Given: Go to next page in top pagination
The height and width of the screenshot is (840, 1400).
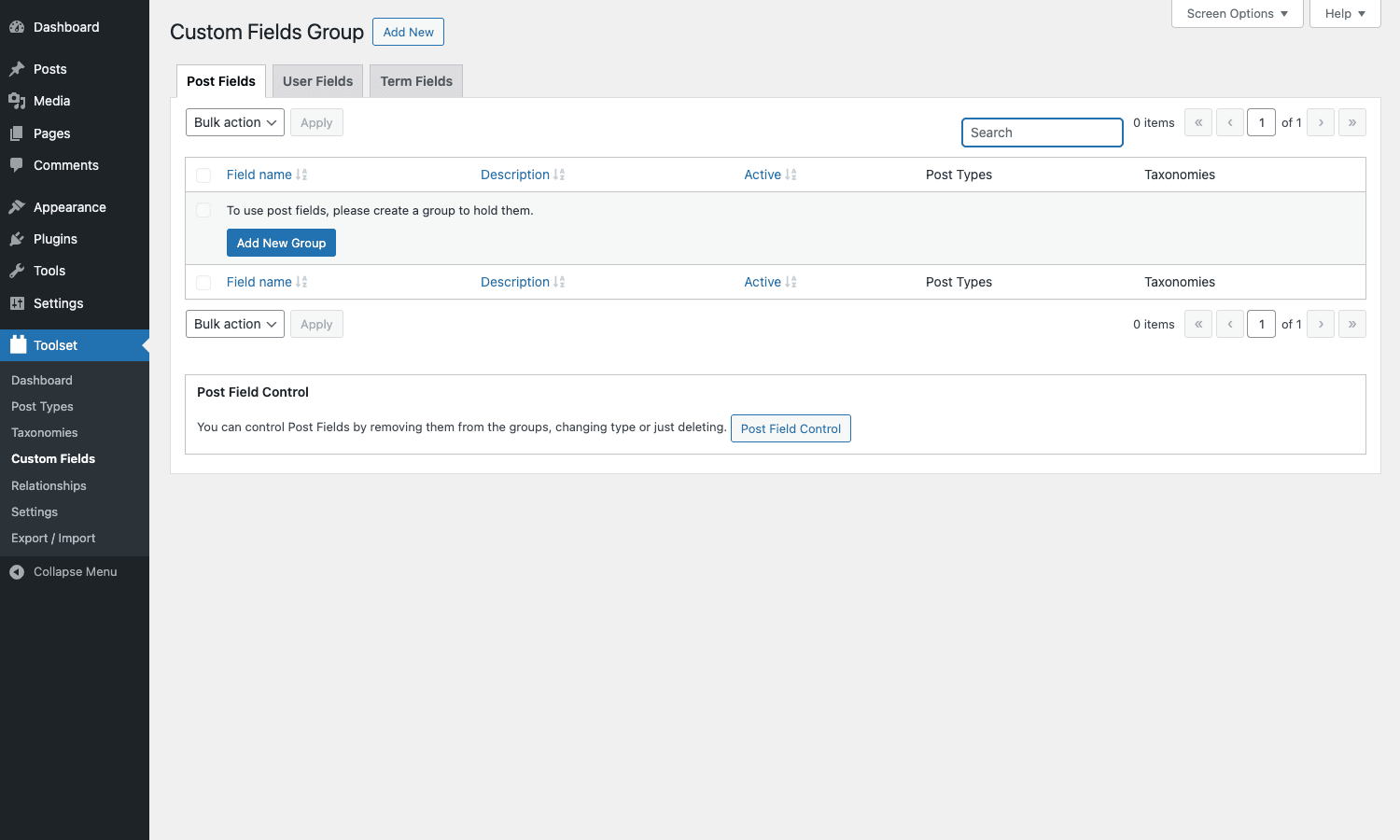Looking at the screenshot, I should [1321, 122].
